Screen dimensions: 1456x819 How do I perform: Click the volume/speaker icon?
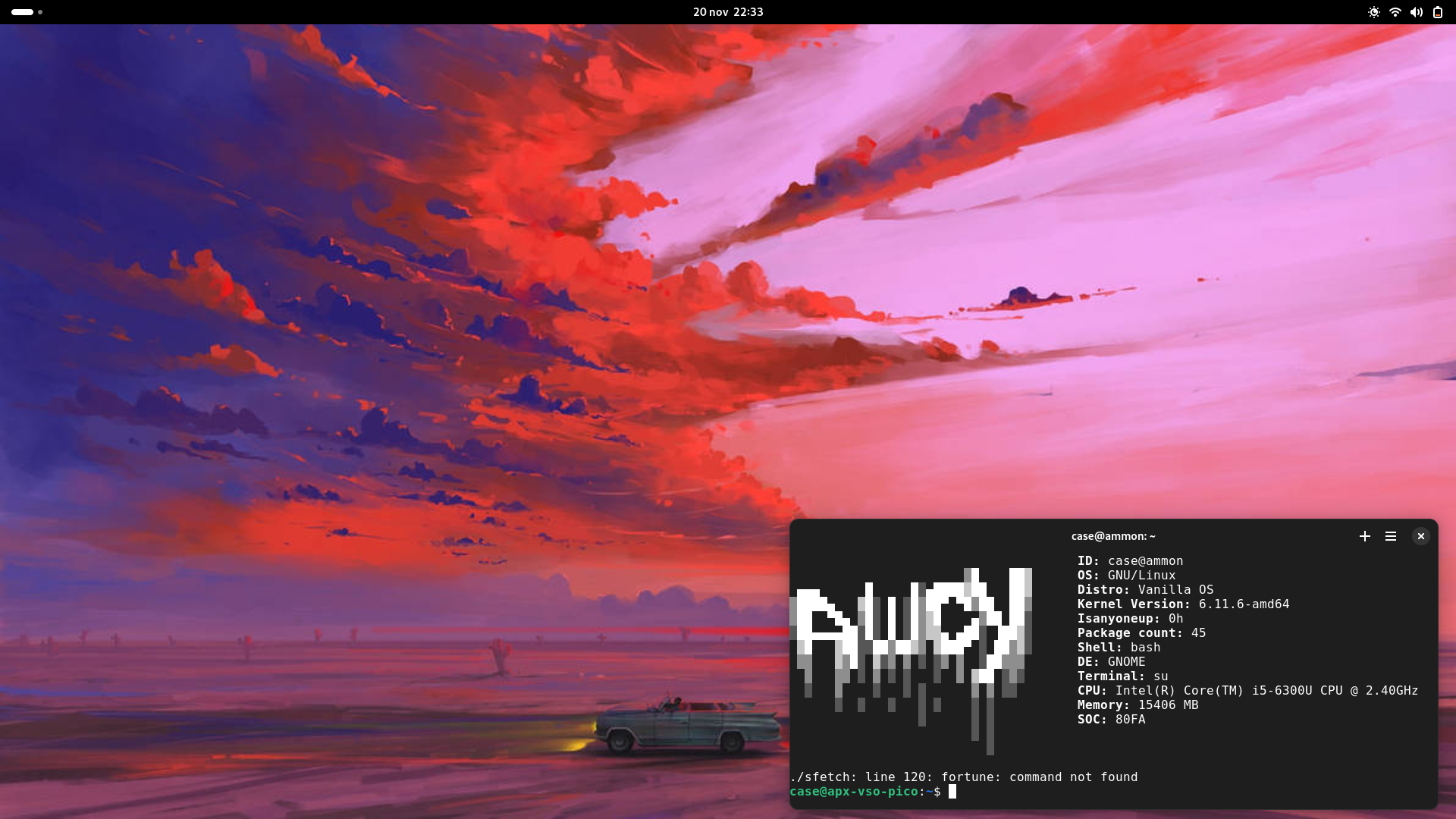click(1417, 11)
